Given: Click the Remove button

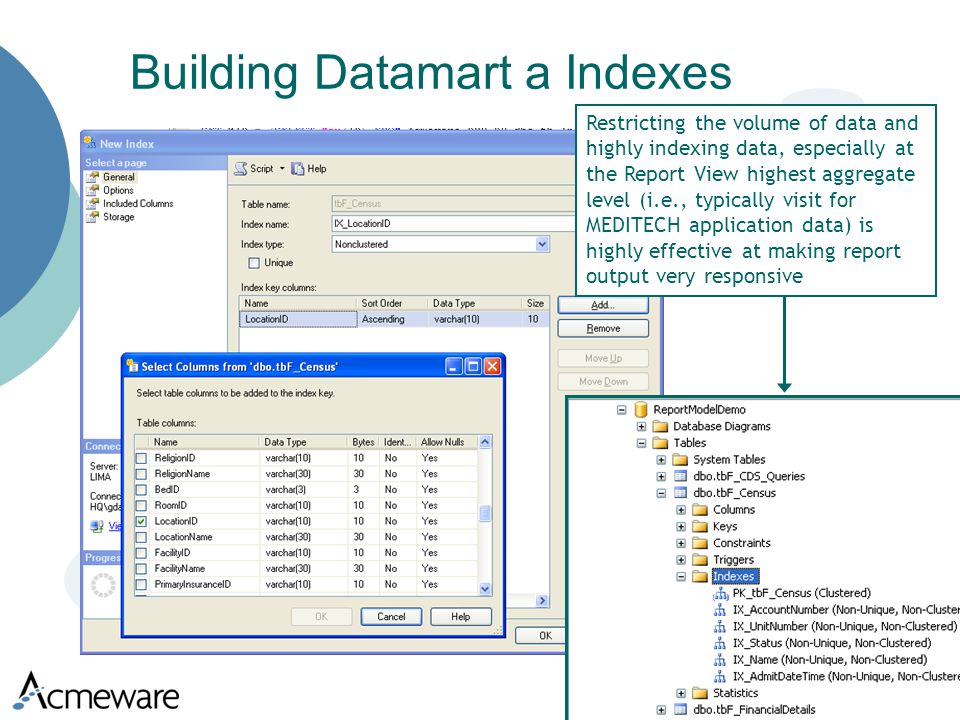Looking at the screenshot, I should (x=603, y=329).
